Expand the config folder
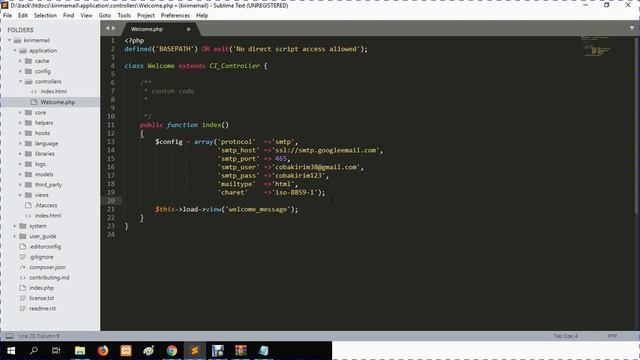 tap(20, 71)
